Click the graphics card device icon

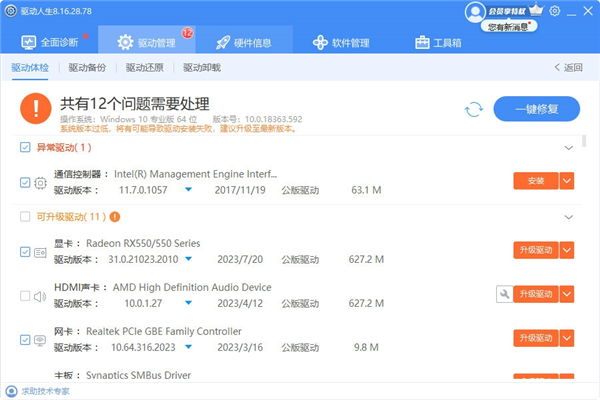40,252
